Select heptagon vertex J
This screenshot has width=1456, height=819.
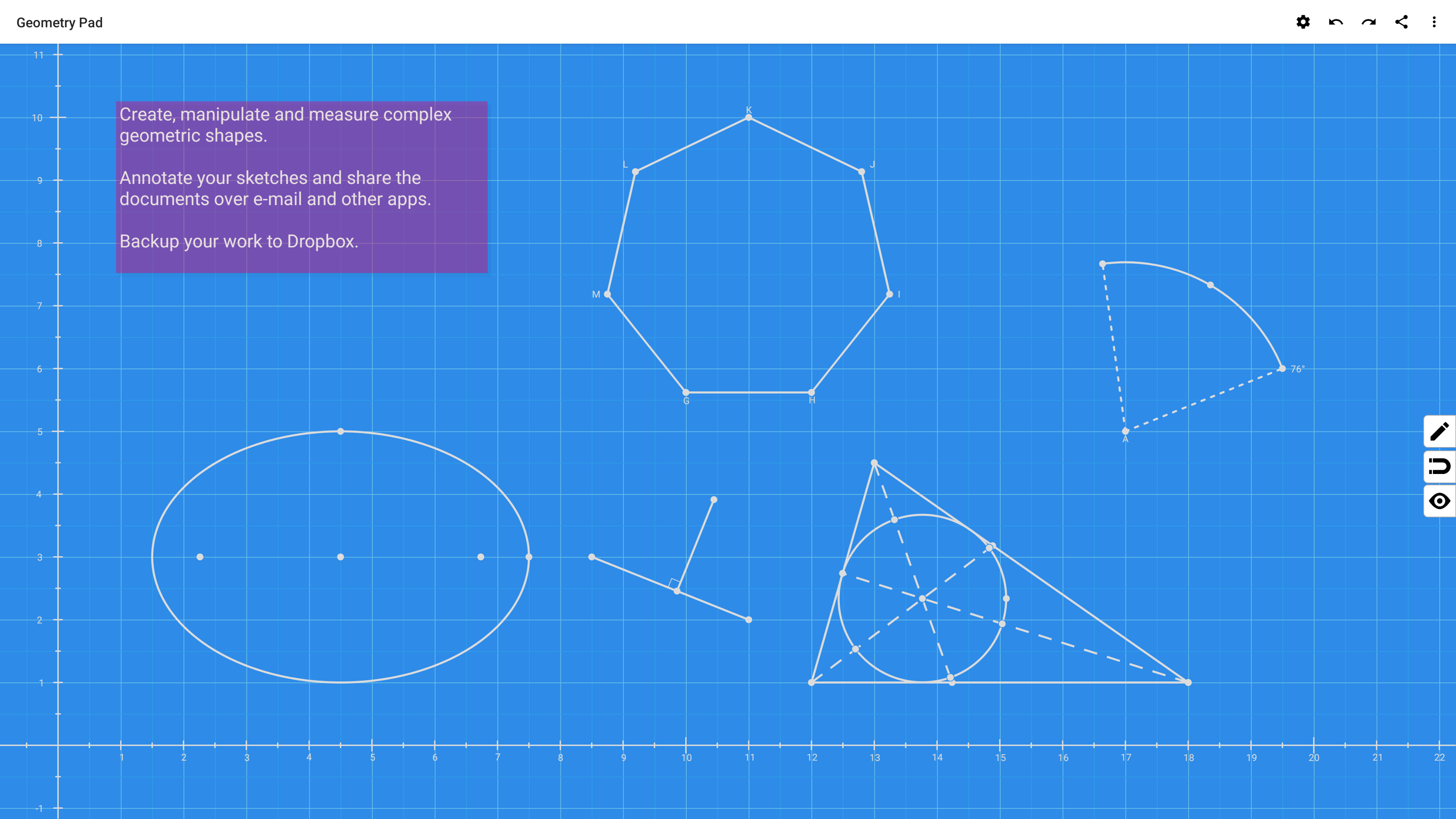click(861, 172)
